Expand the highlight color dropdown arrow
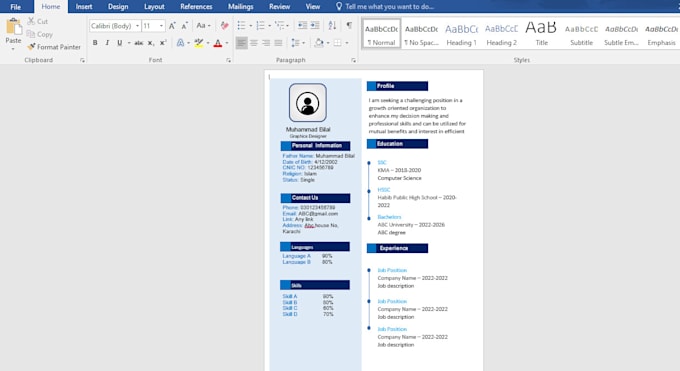 (x=208, y=43)
